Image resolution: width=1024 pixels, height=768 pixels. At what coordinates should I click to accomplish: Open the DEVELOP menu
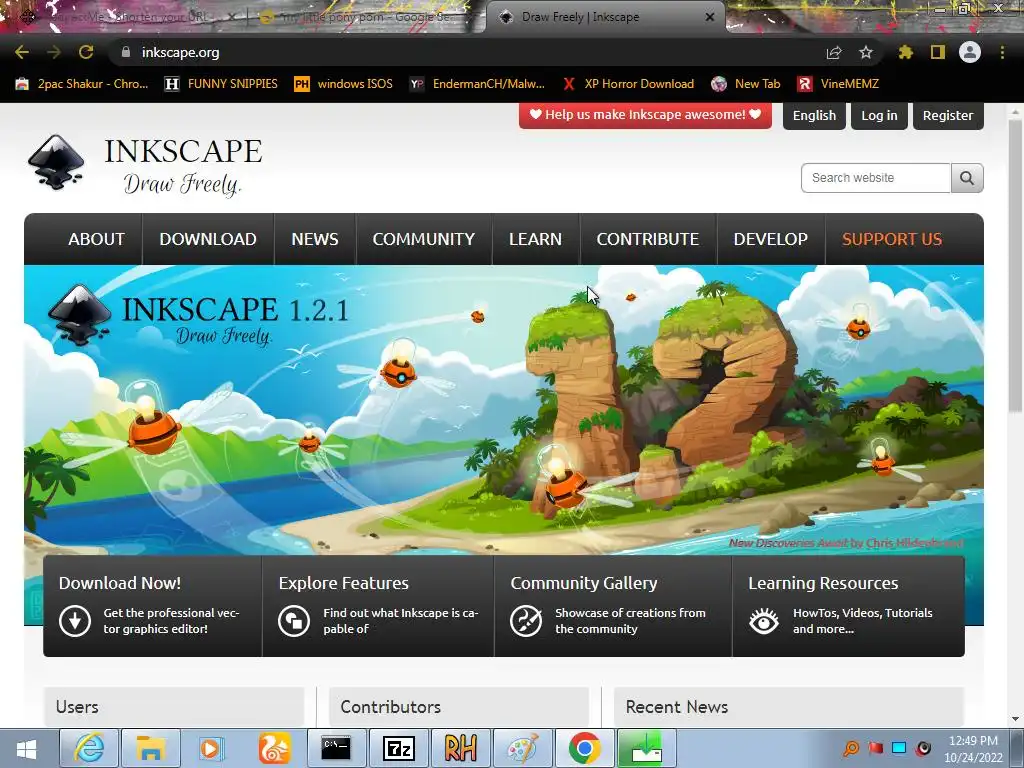click(x=770, y=239)
